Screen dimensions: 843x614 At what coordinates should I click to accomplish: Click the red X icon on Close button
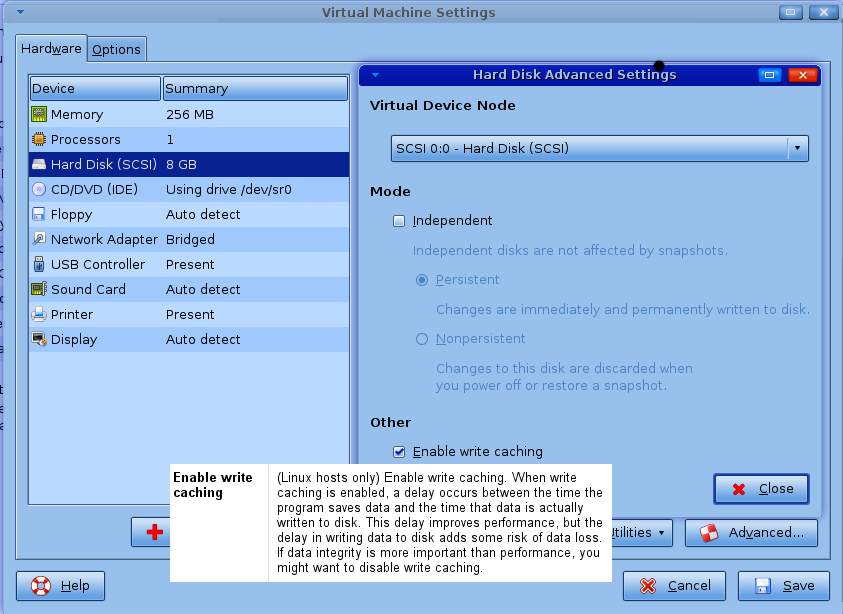coord(739,489)
